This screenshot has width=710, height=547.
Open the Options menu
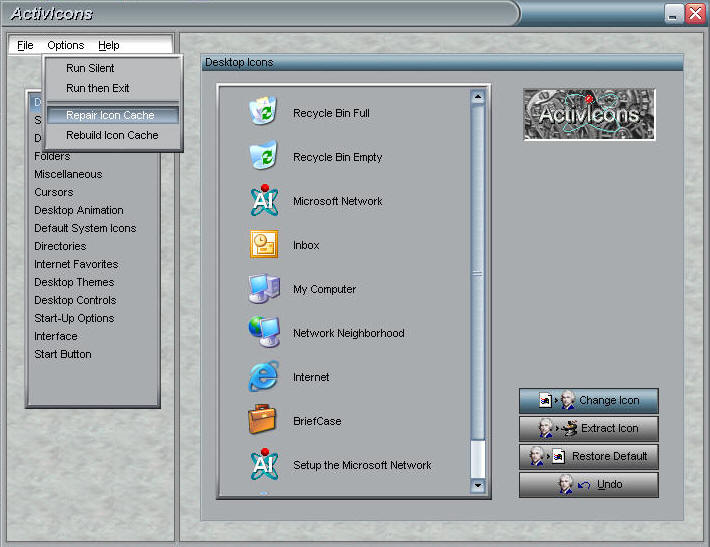click(x=66, y=45)
